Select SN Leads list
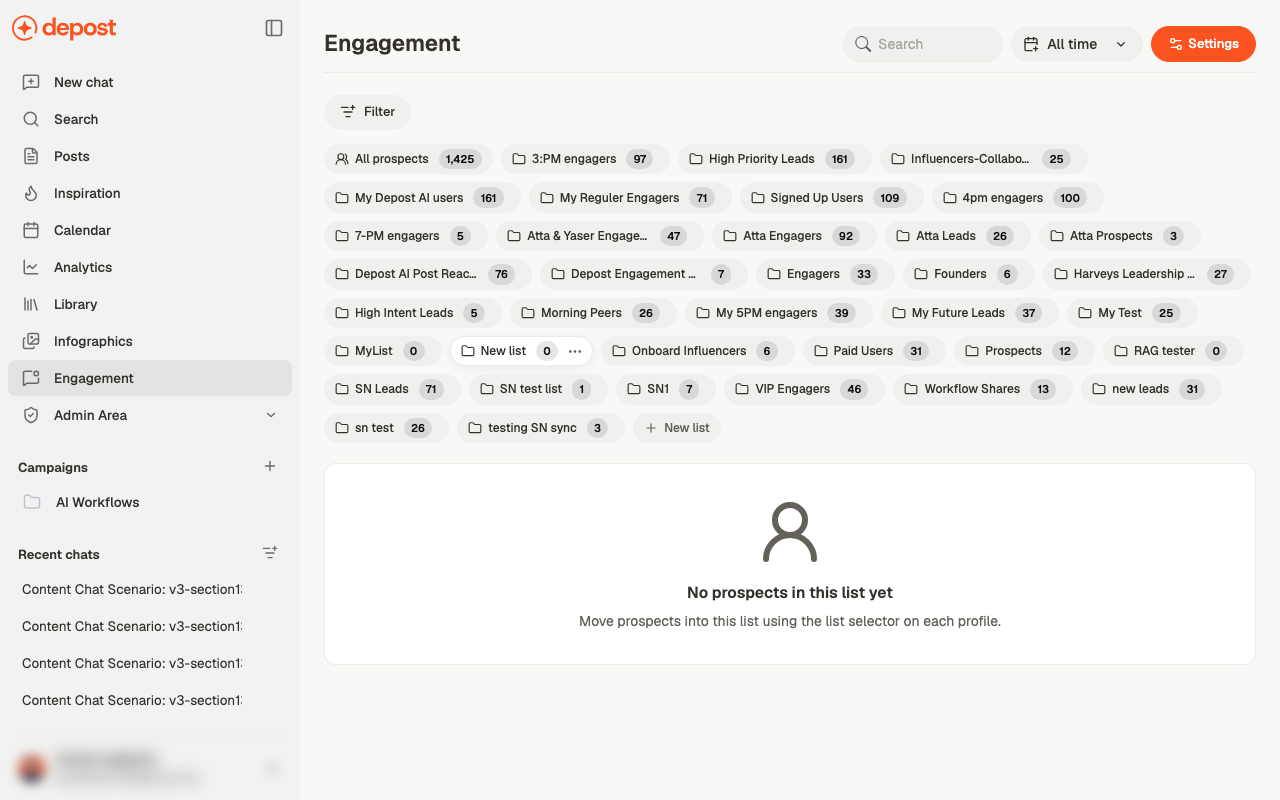 point(392,389)
